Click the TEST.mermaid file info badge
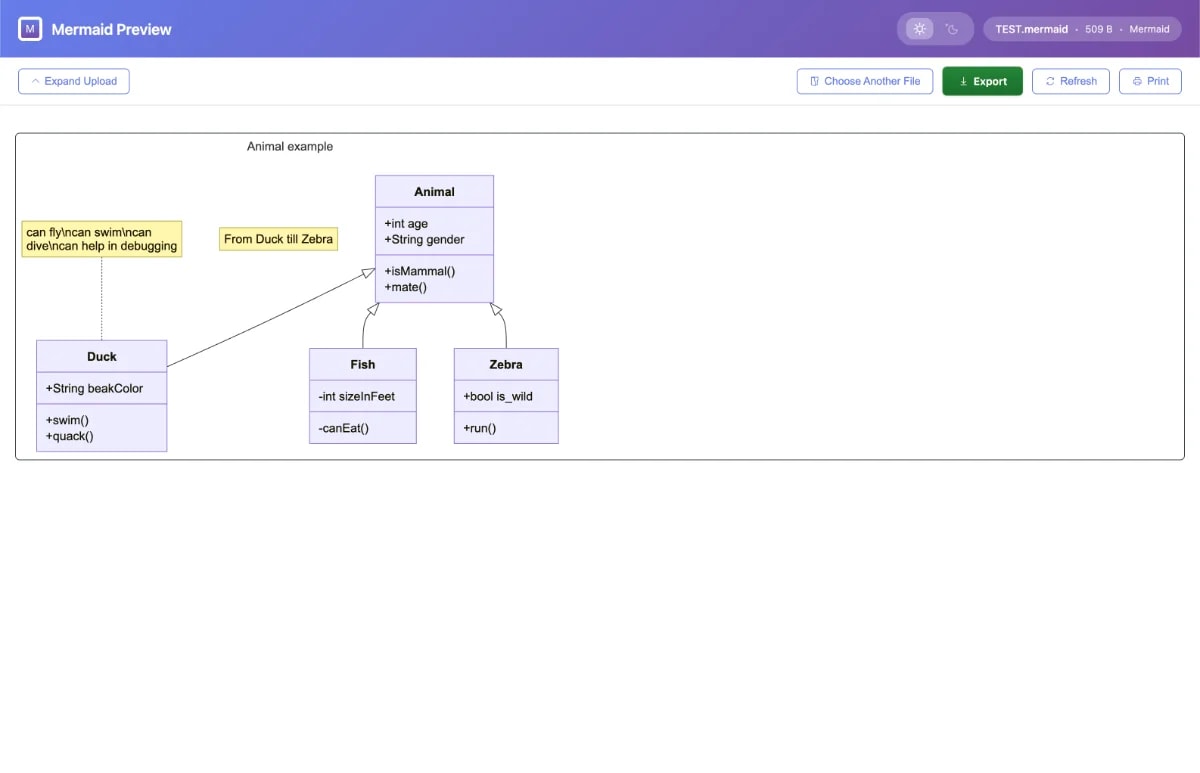 coord(1082,29)
